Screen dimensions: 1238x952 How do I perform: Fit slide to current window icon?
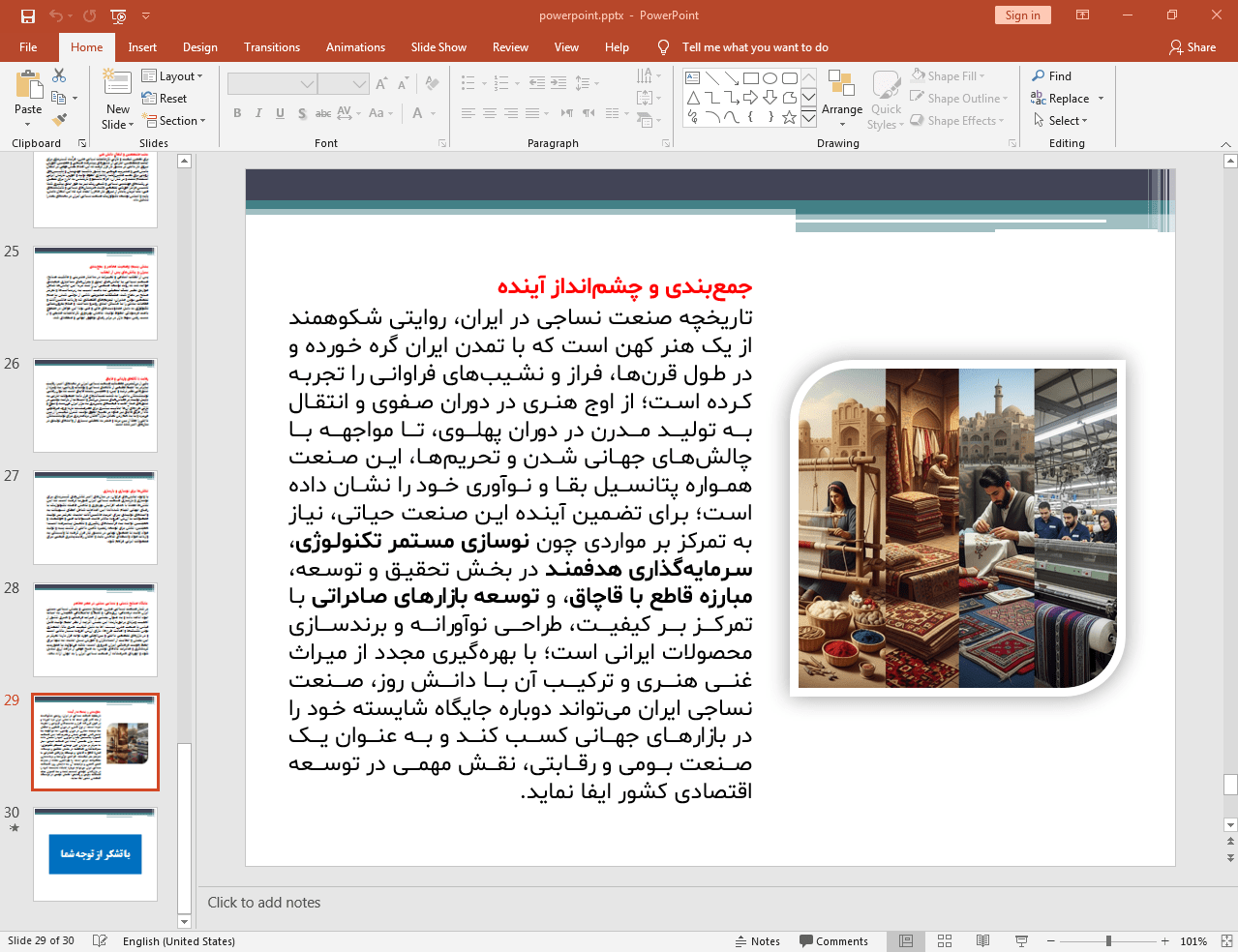click(x=1226, y=941)
